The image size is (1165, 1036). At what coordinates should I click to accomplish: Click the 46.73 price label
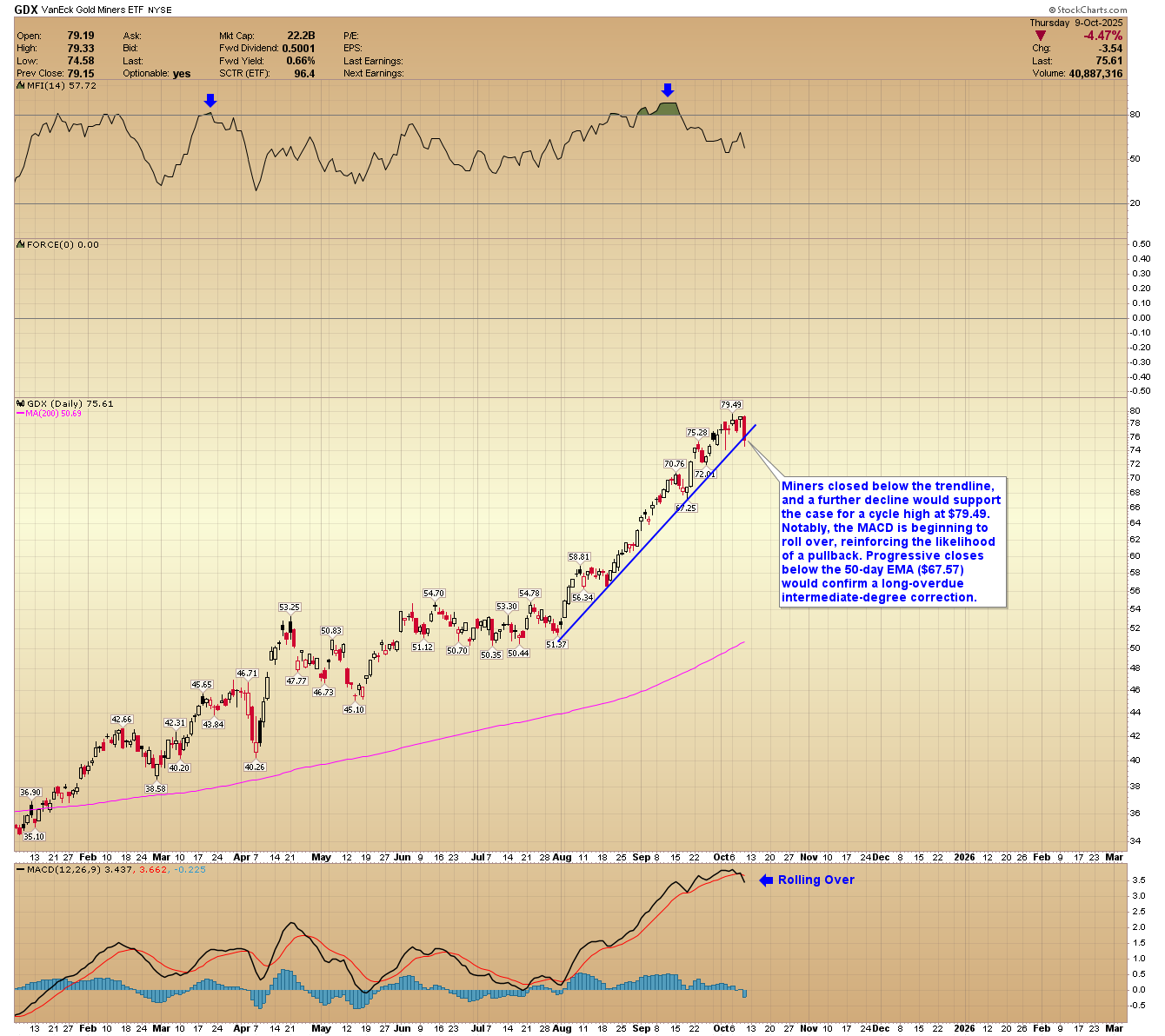pos(323,693)
